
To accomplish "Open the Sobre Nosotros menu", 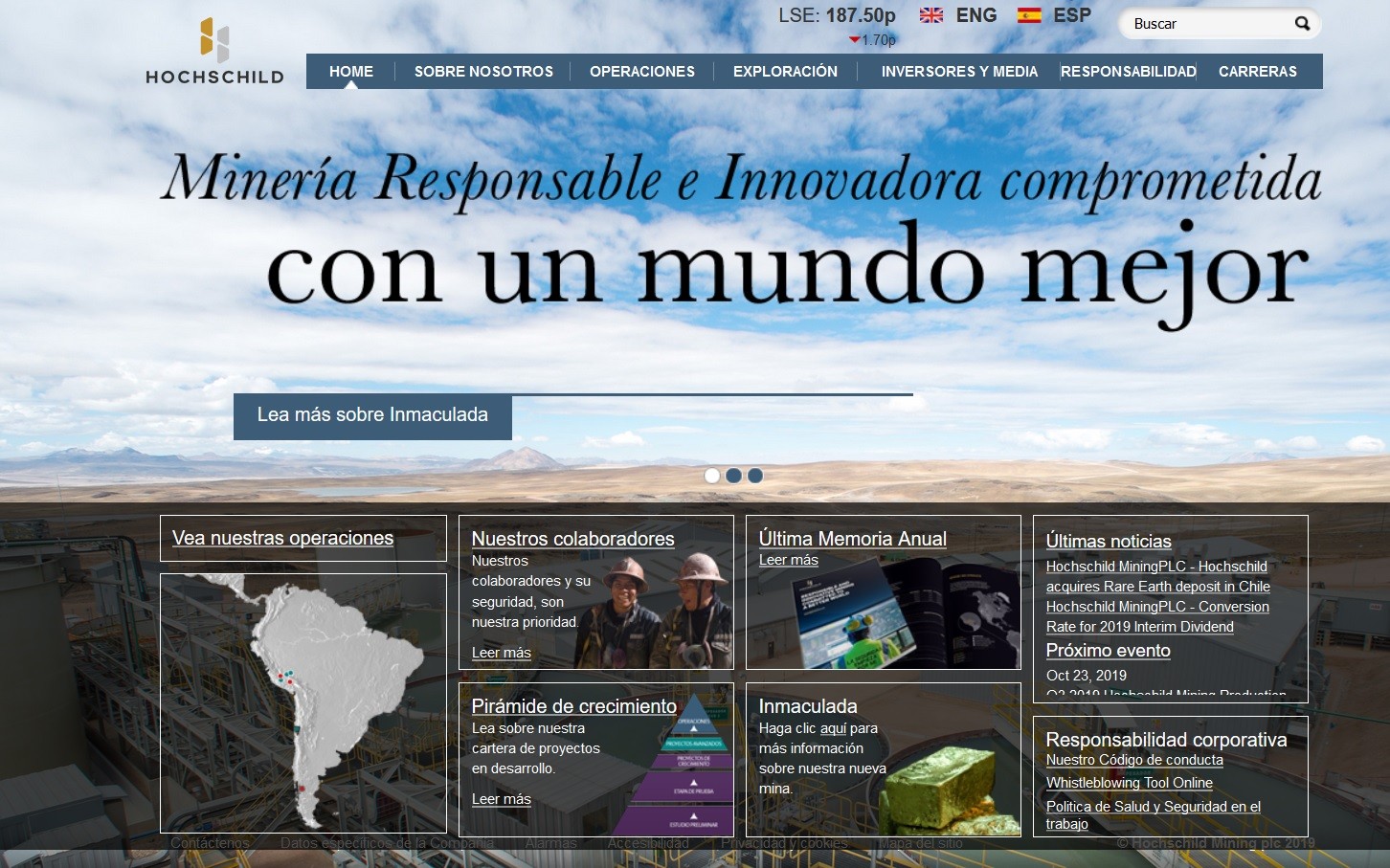I will coord(483,72).
